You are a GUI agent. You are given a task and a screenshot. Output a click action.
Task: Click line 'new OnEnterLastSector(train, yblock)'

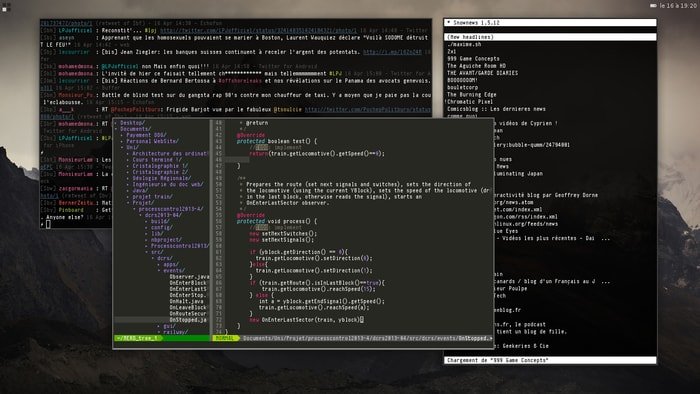tap(306, 320)
